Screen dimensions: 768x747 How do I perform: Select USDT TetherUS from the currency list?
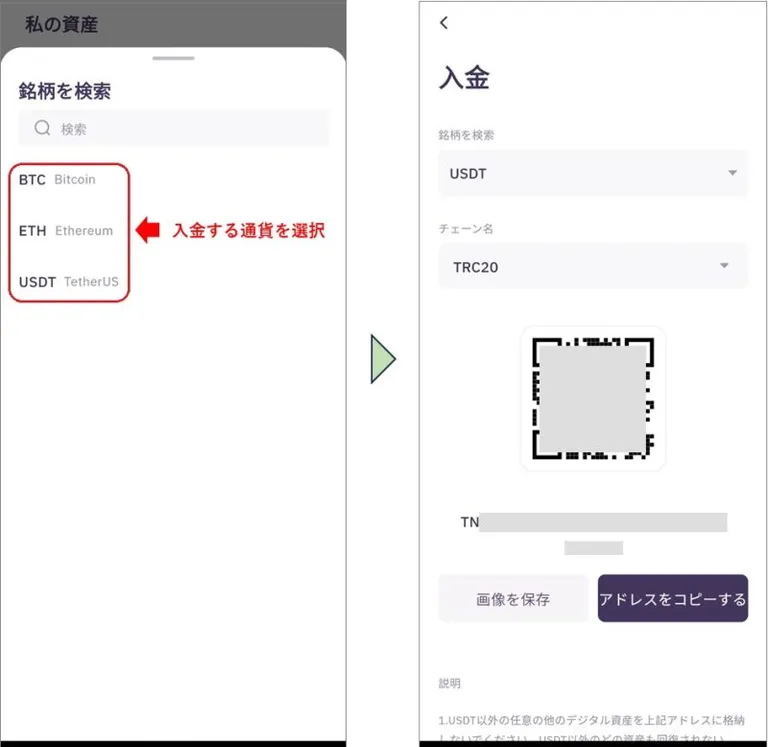[69, 282]
